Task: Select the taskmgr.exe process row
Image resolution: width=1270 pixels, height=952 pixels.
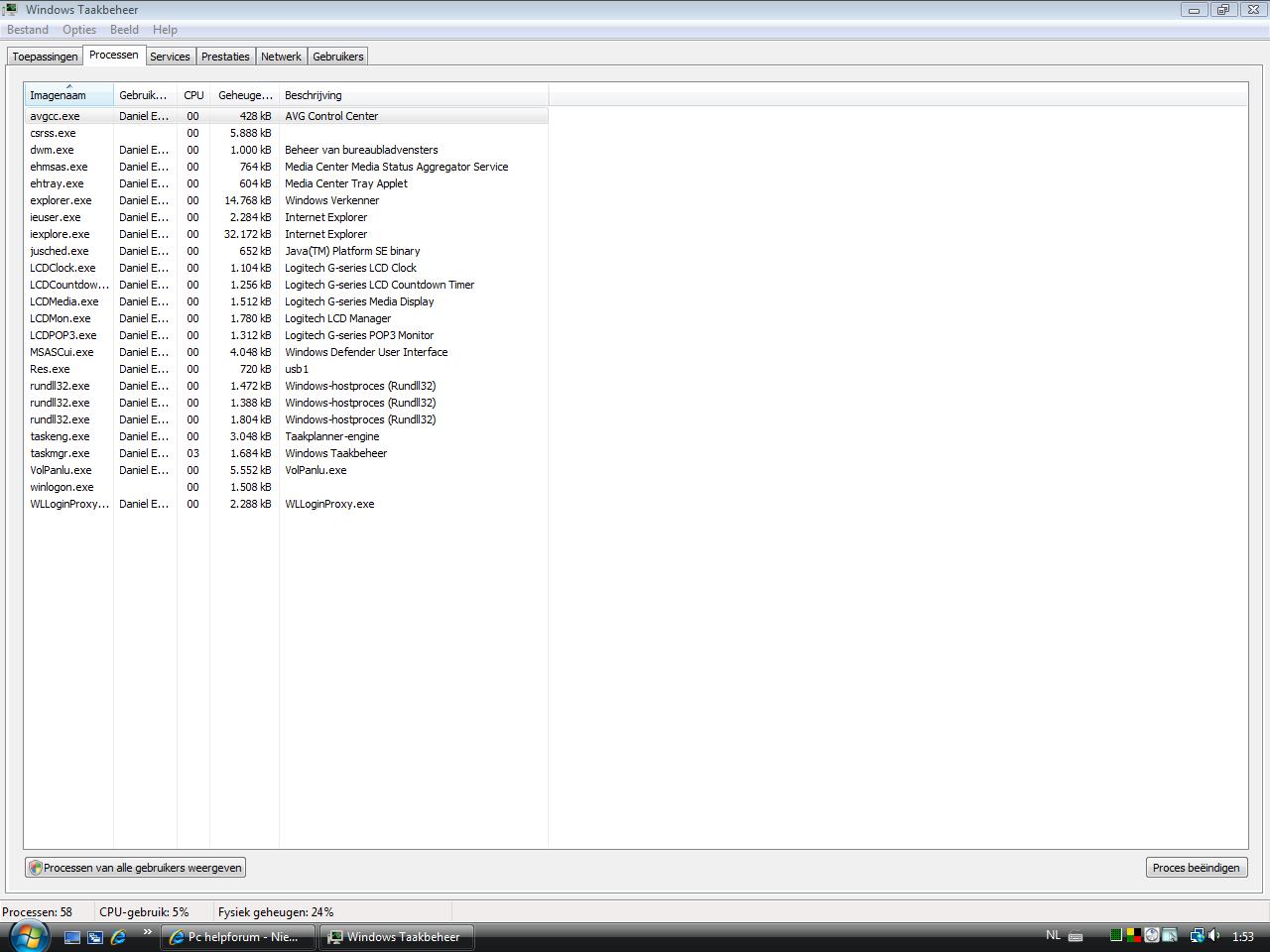Action: 287,453
